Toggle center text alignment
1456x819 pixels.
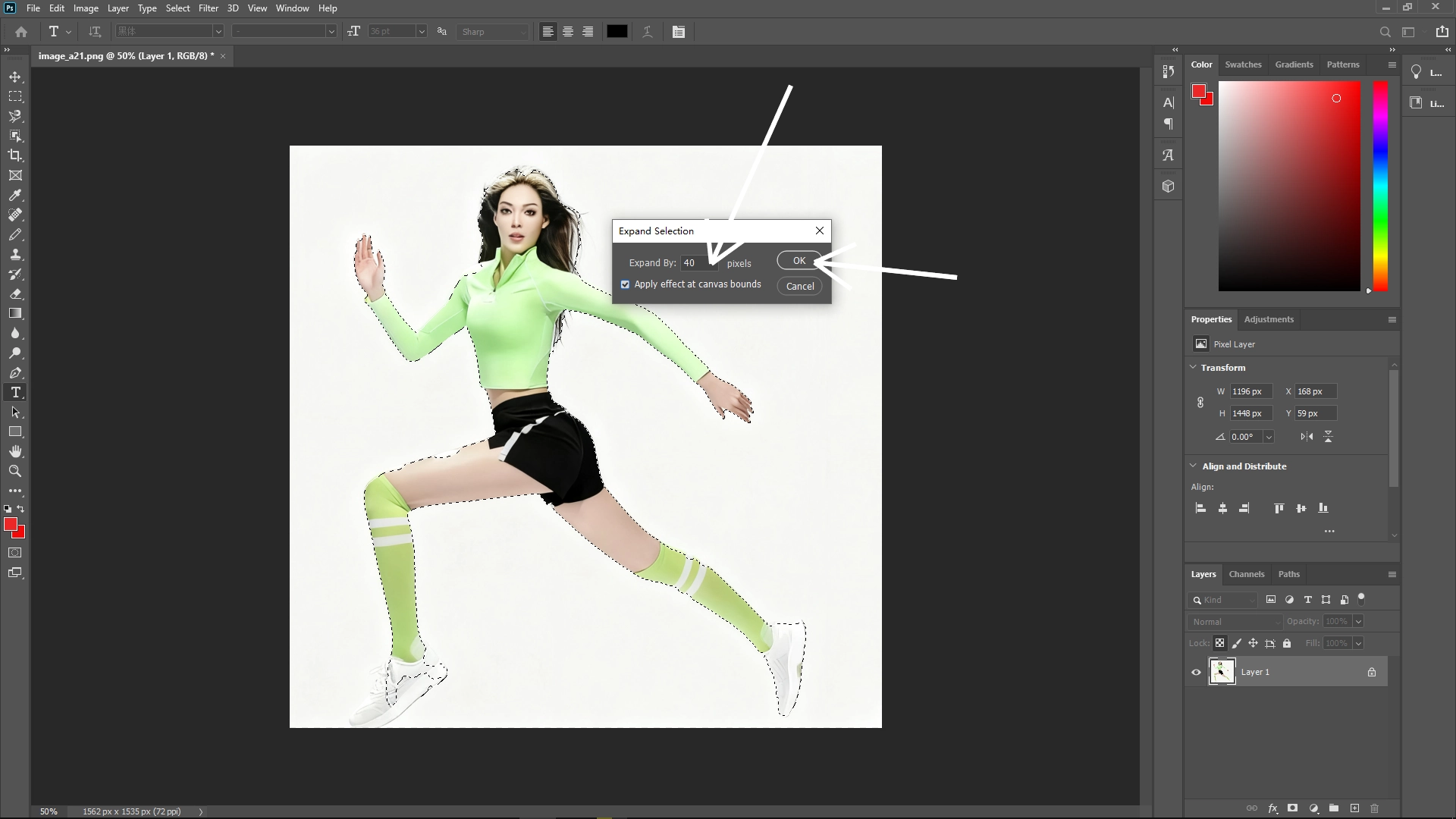tap(567, 31)
